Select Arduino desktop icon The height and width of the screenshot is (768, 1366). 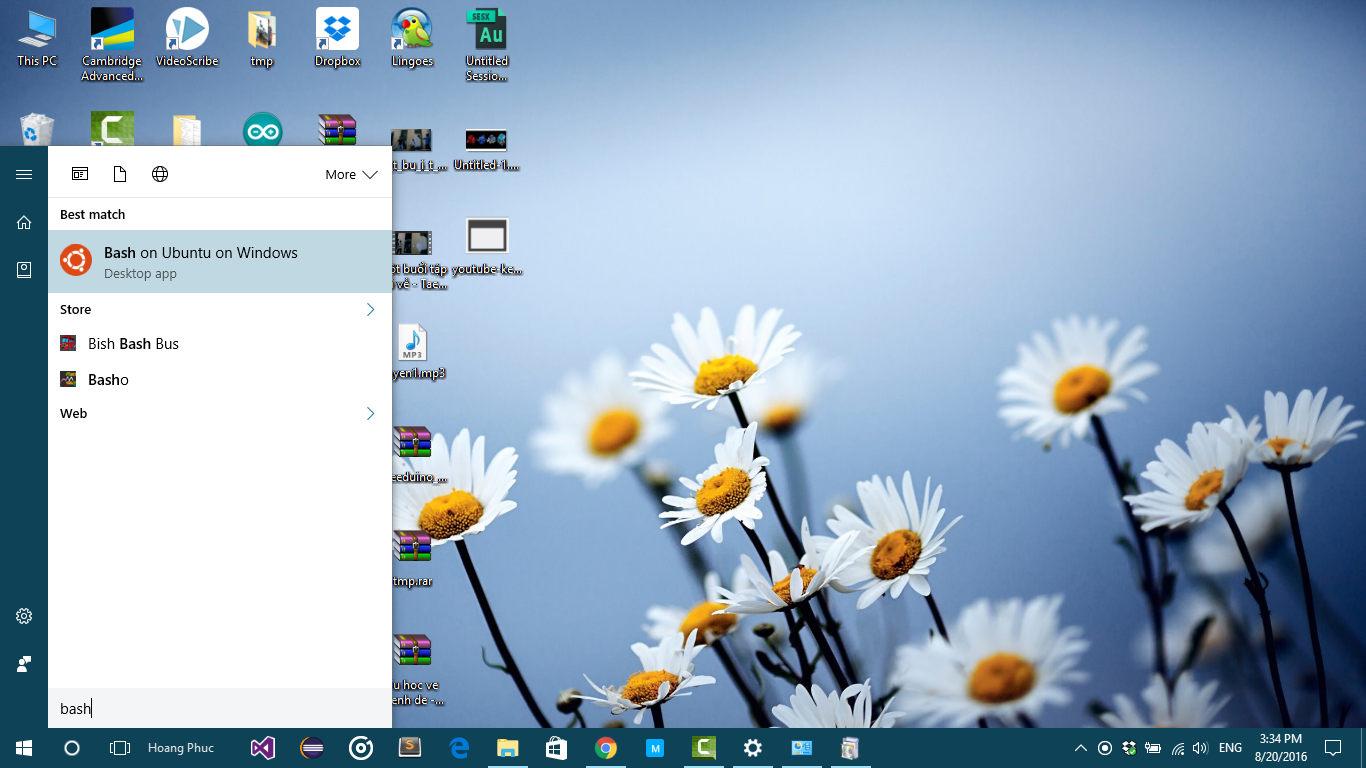(x=262, y=130)
